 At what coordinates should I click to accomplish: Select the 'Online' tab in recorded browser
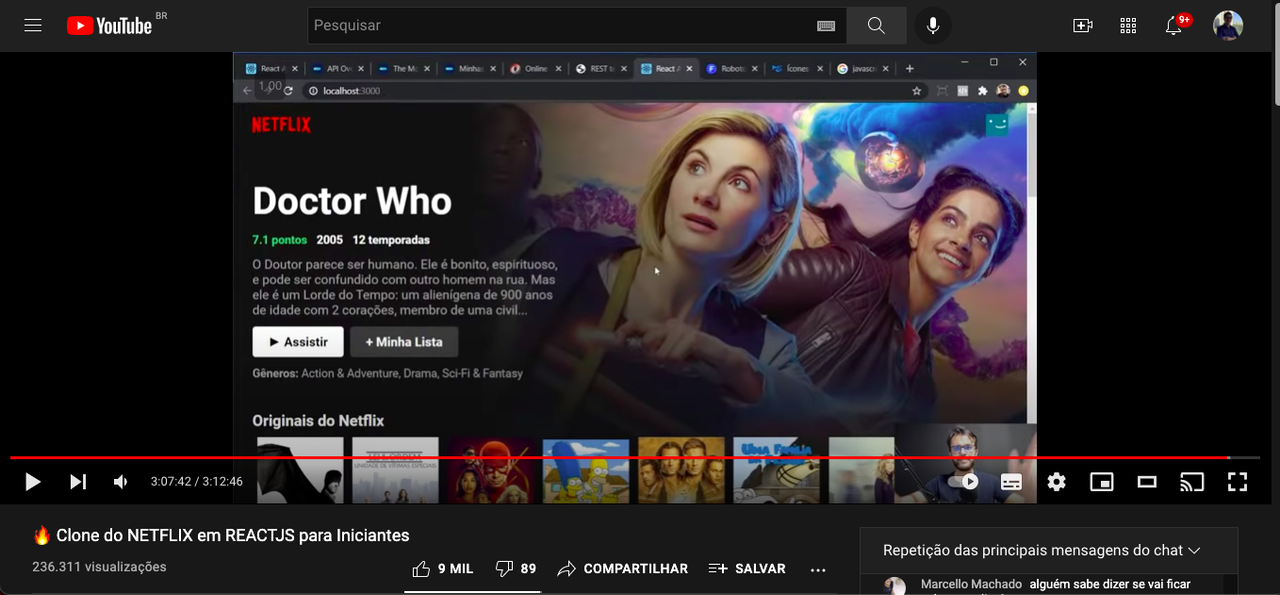(536, 69)
